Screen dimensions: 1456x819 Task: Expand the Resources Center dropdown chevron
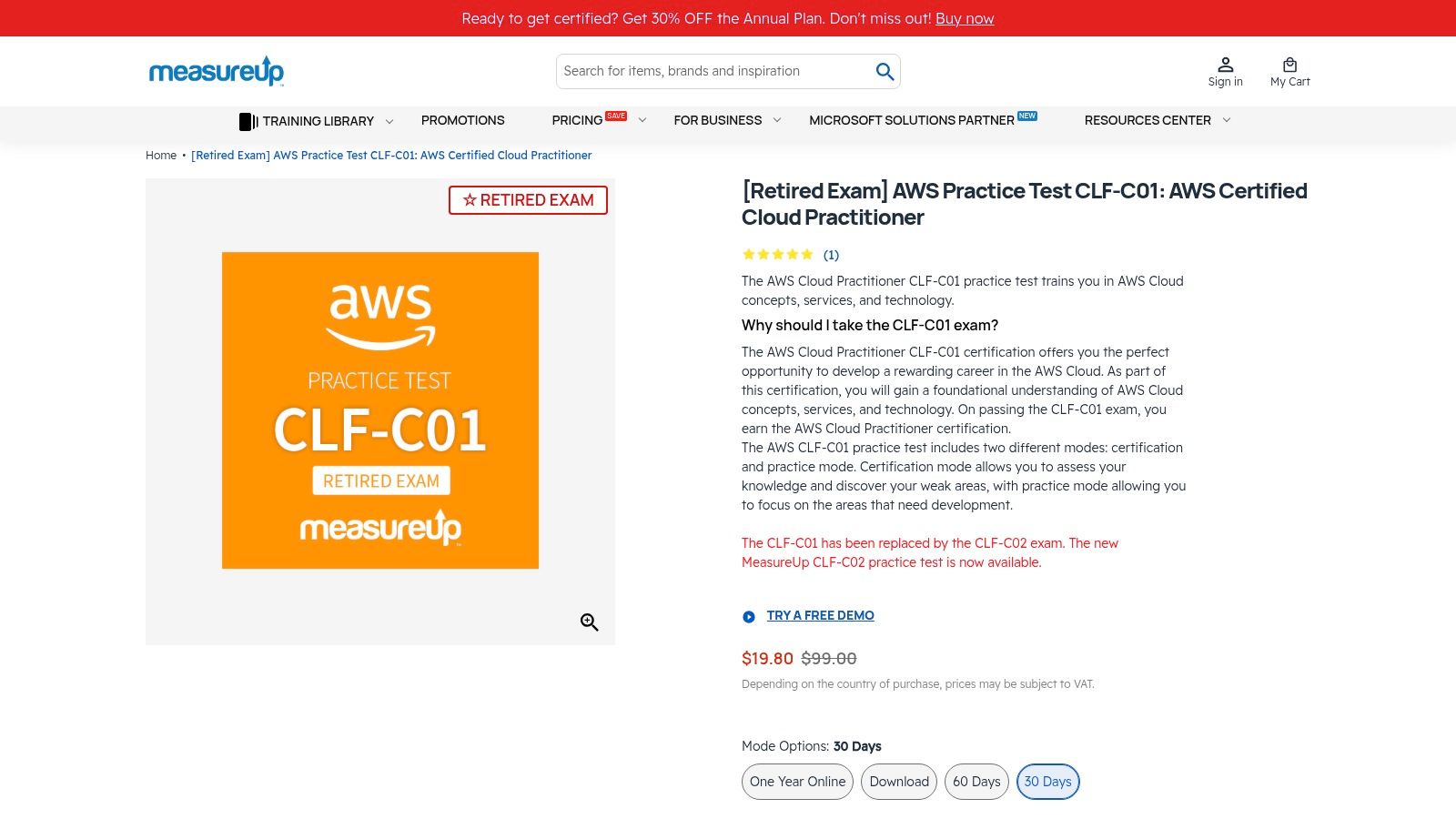pyautogui.click(x=1227, y=120)
